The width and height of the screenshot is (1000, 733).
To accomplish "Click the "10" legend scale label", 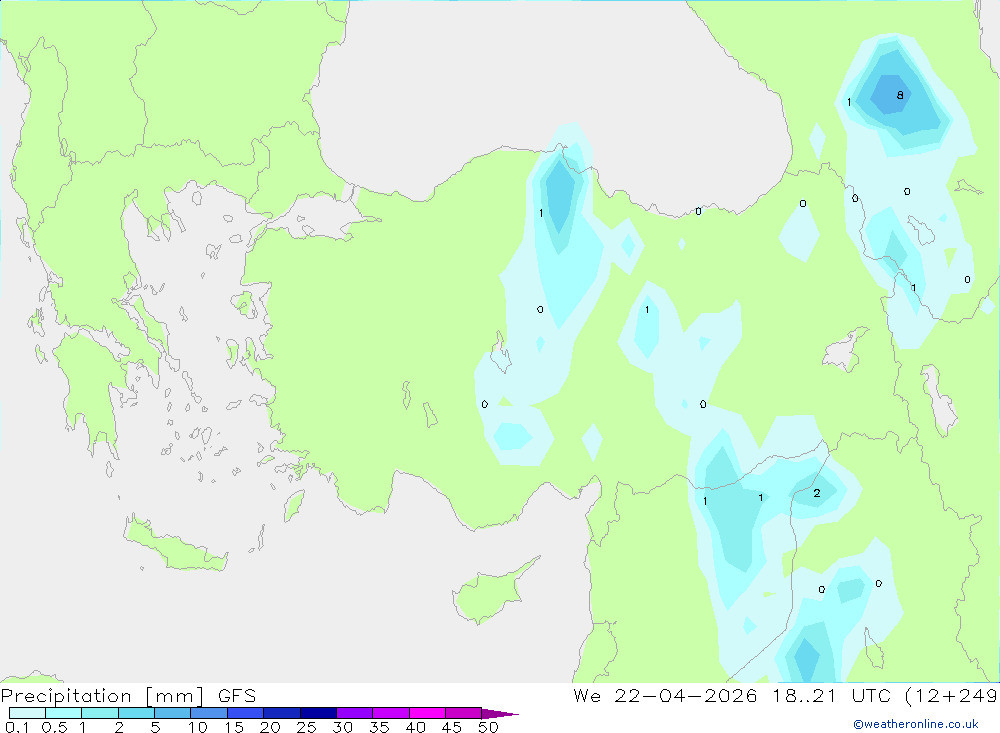I will coord(198,727).
